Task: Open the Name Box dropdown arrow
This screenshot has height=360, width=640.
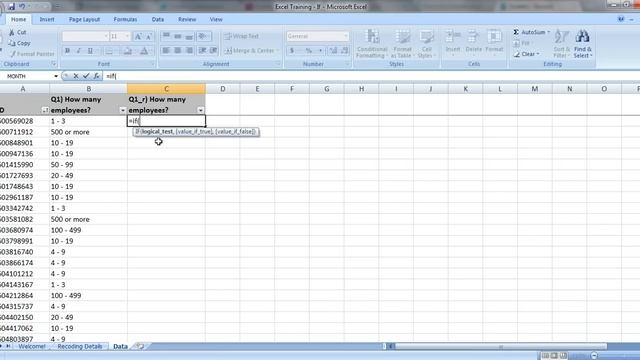Action: coord(56,76)
